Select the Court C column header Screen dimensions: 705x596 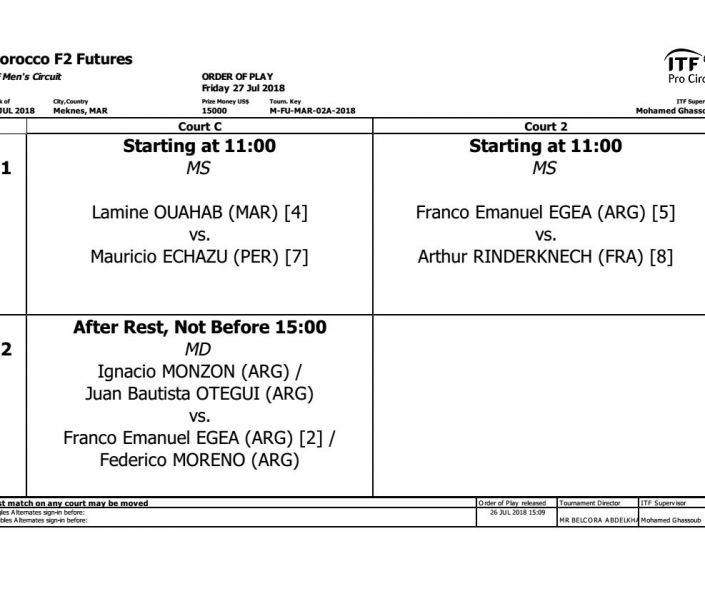pyautogui.click(x=200, y=127)
